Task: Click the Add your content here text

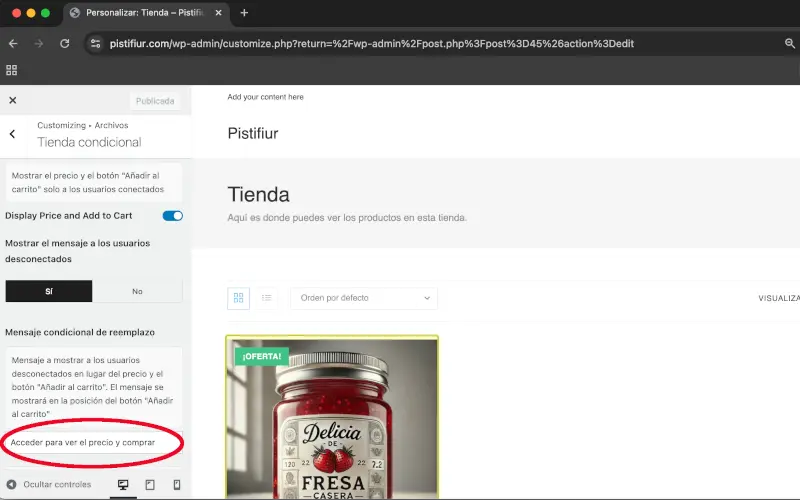Action: tap(265, 97)
